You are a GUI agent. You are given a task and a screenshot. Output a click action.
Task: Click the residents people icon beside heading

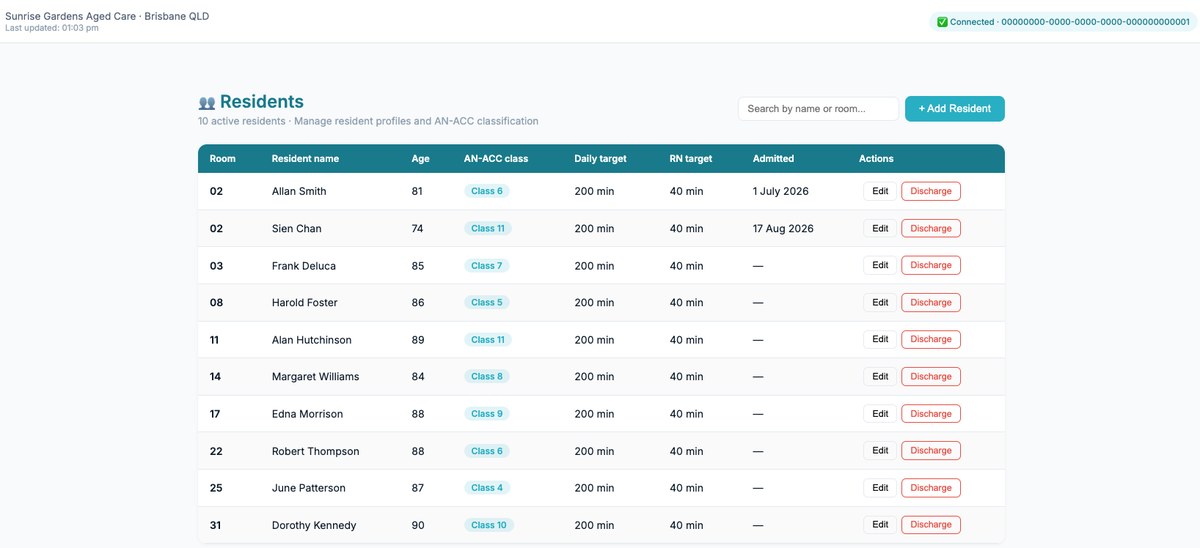pos(206,102)
